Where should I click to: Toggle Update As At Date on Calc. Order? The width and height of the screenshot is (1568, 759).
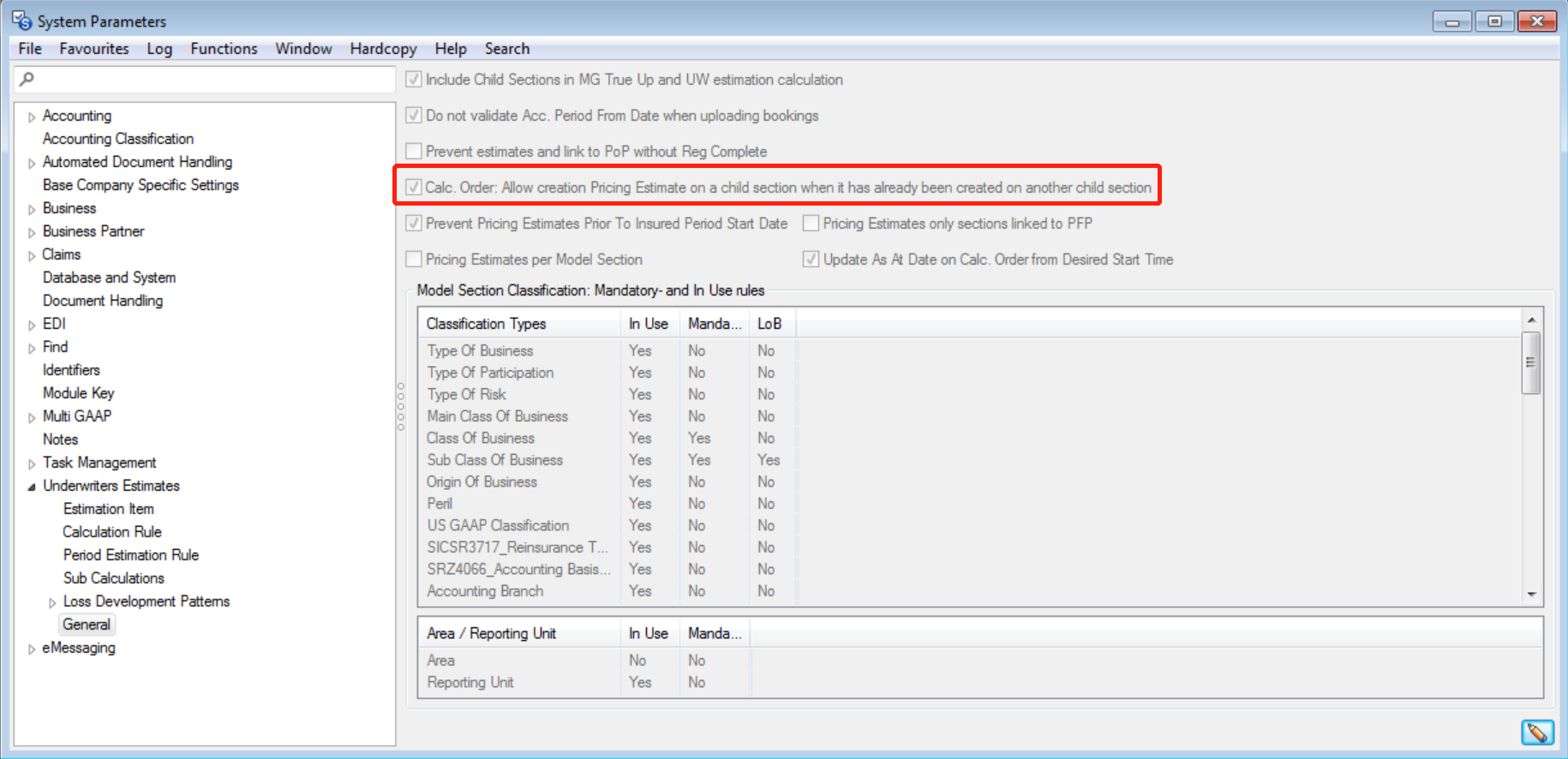coord(811,260)
